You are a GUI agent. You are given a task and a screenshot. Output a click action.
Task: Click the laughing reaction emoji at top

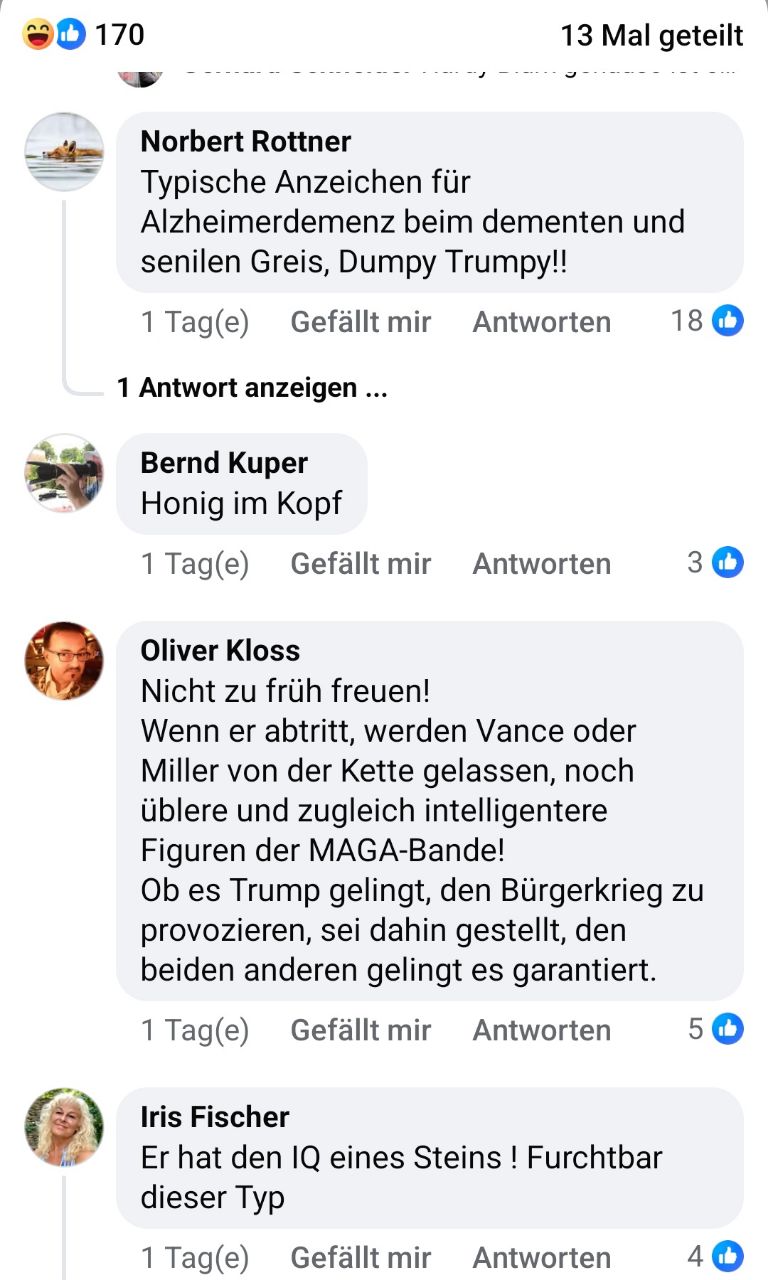click(x=38, y=35)
